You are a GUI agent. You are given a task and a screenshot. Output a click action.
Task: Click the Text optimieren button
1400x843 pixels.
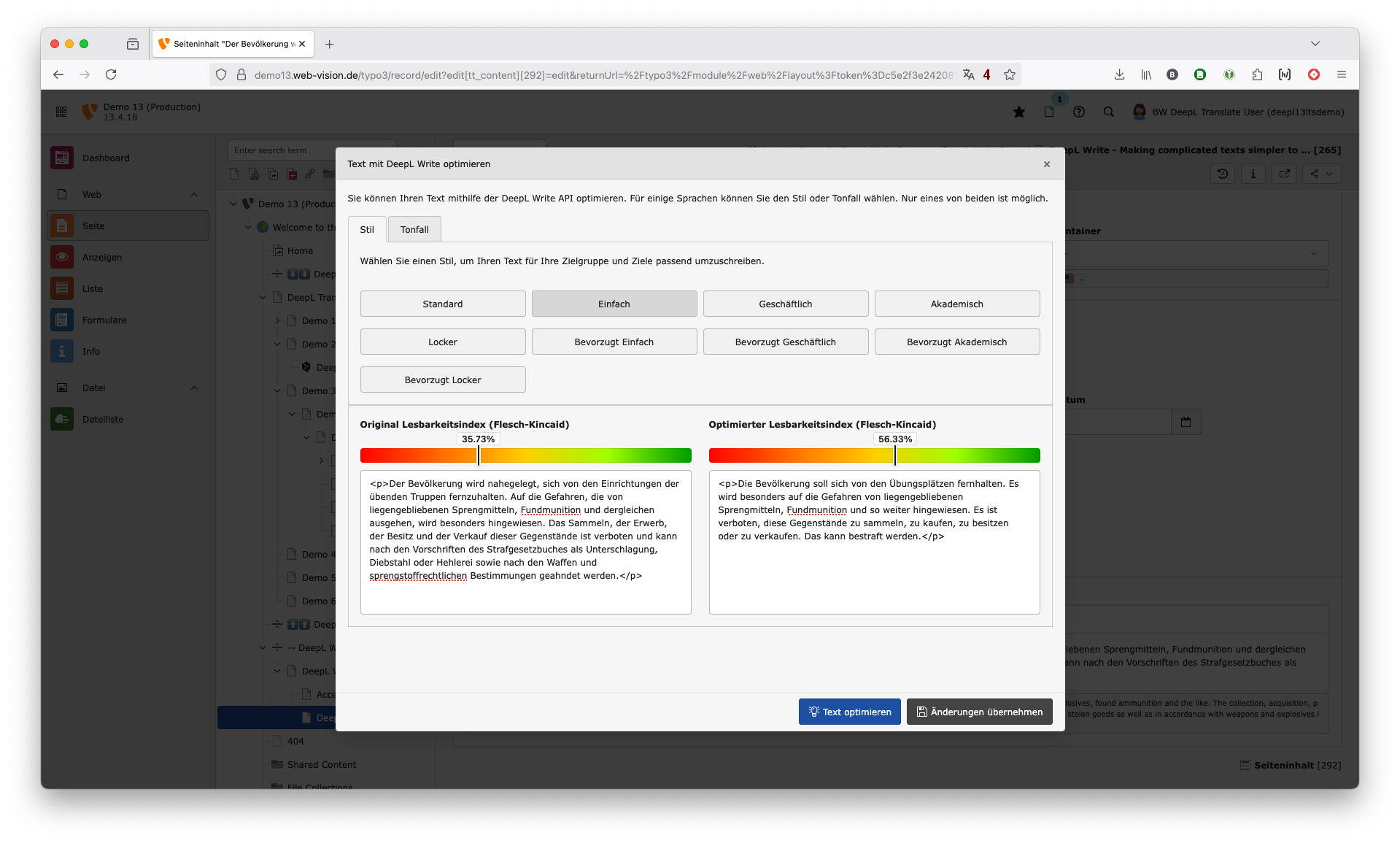point(849,712)
